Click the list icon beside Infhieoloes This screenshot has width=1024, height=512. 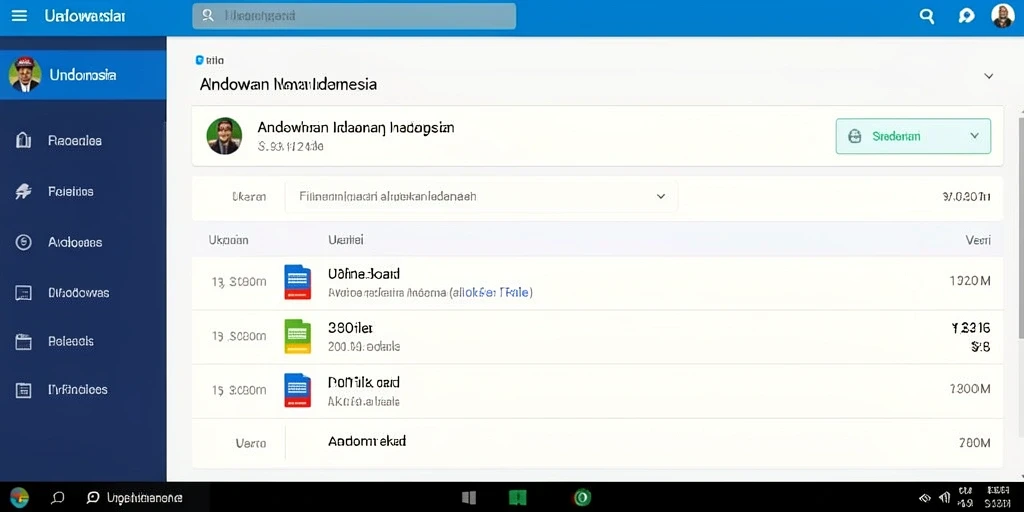point(23,390)
